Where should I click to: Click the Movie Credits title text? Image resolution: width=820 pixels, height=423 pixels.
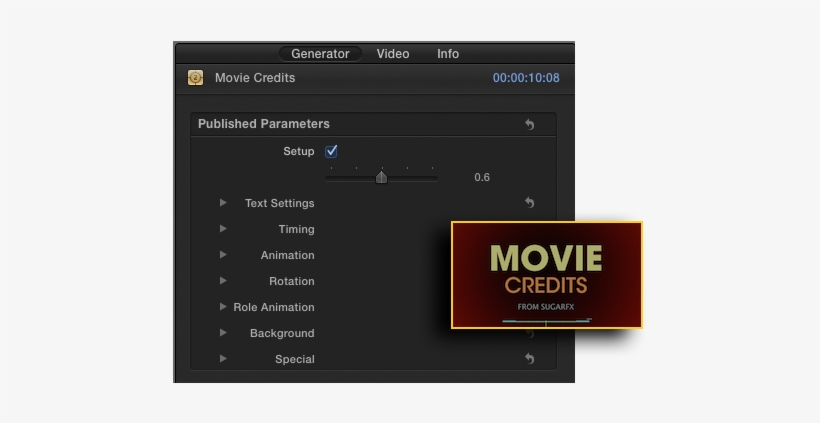pyautogui.click(x=255, y=78)
